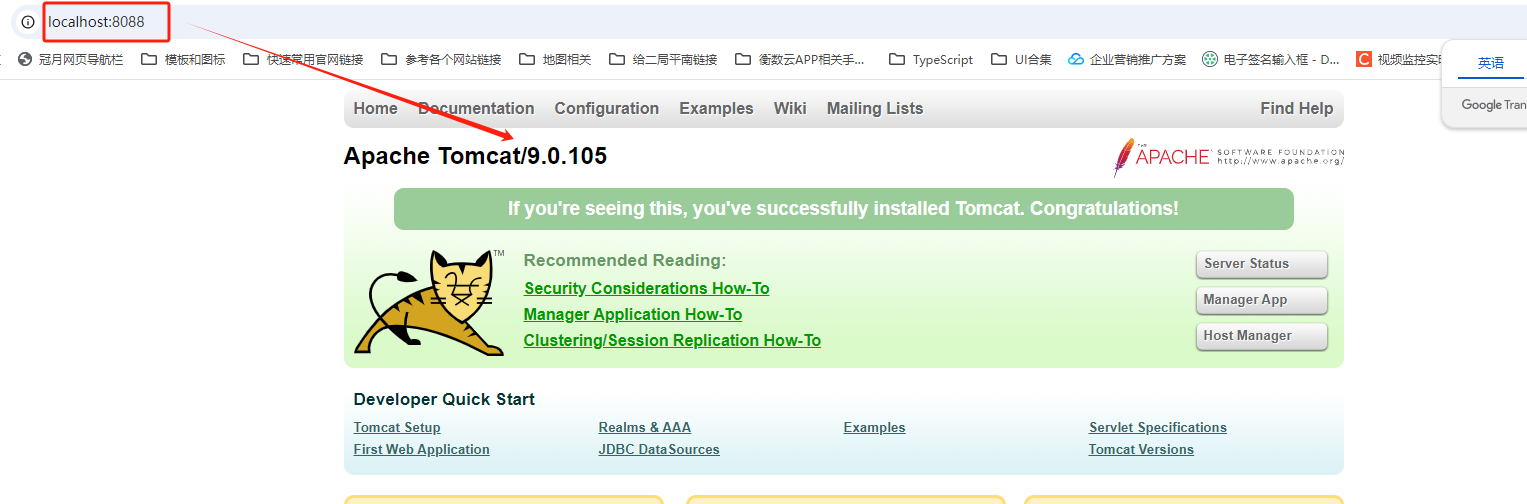This screenshot has width=1527, height=504.
Task: Open Examples in the top navigation bar
Action: [716, 109]
